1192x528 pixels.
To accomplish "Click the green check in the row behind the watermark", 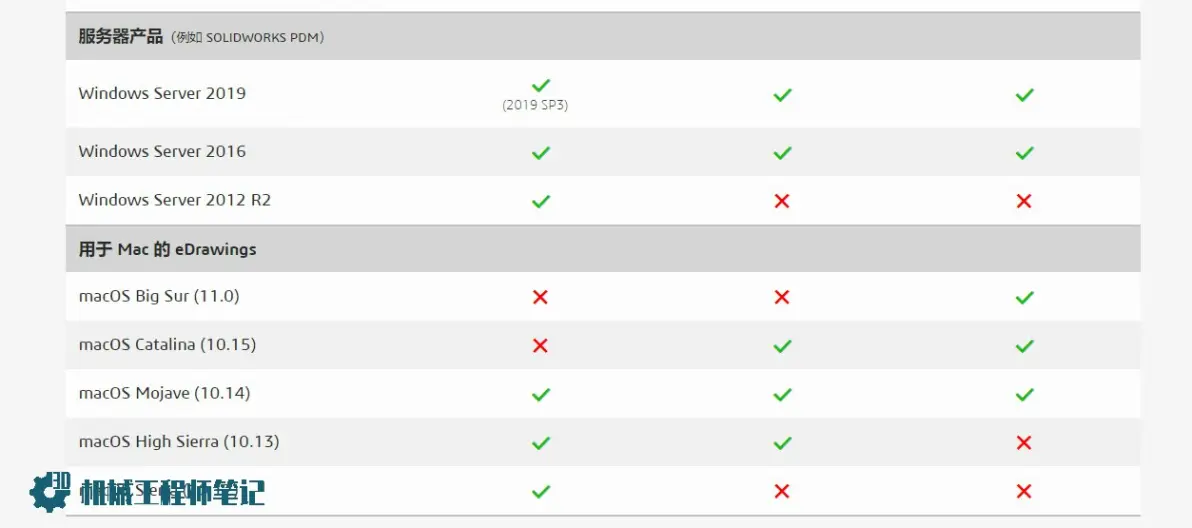I will coord(541,492).
